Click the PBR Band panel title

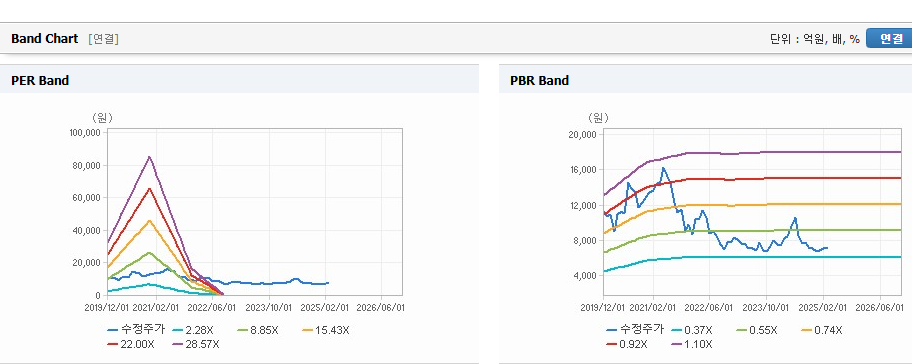pos(539,81)
